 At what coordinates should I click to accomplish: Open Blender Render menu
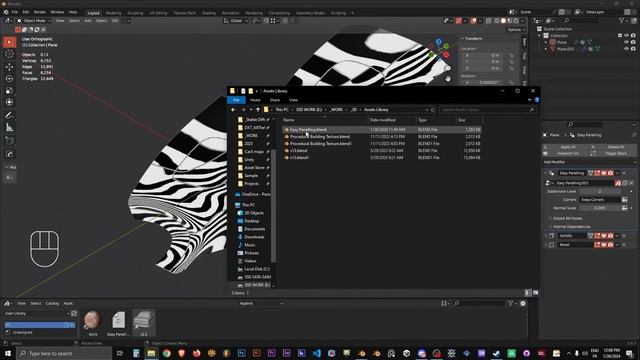(x=40, y=12)
